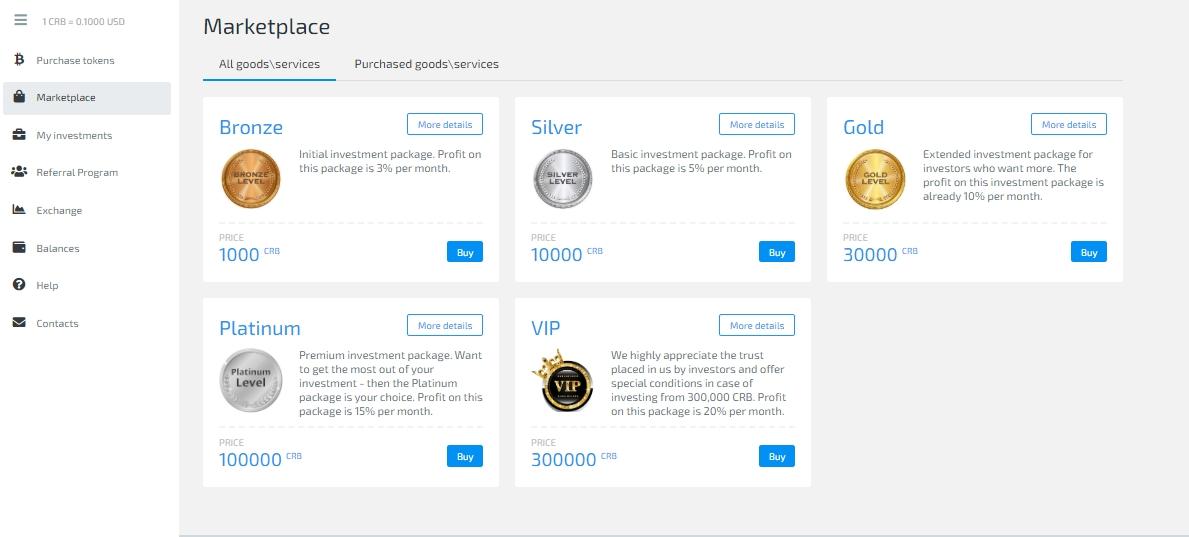Viewport: 1189px width, 537px height.
Task: Click the shopping bag Marketplace icon
Action: tap(20, 97)
